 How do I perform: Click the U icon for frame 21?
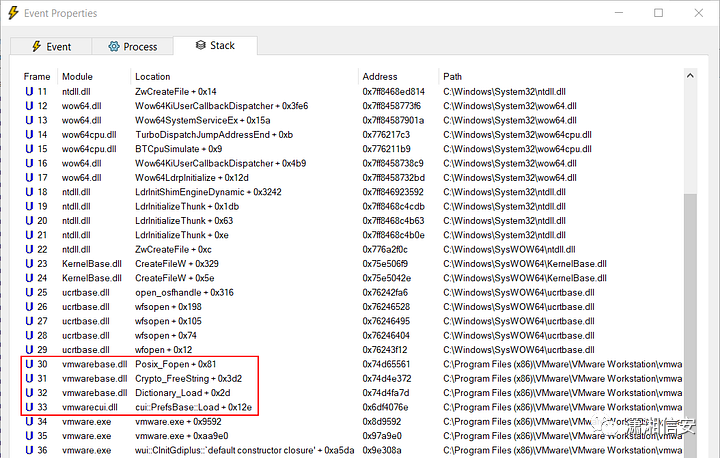29,235
